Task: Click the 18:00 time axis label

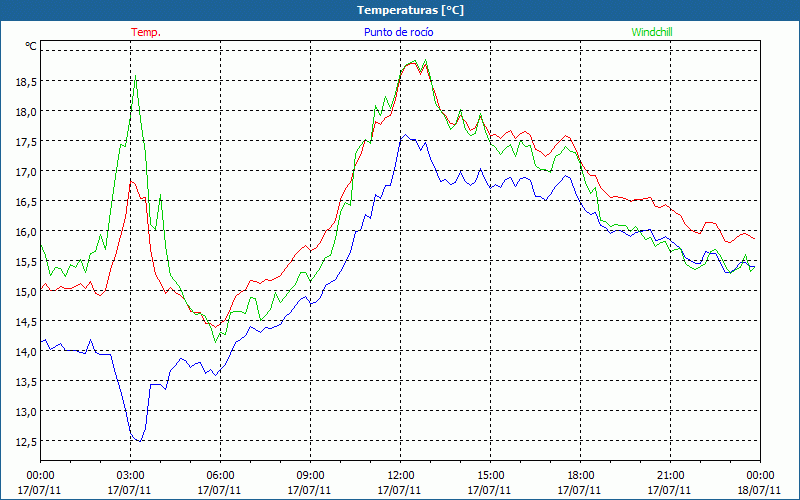Action: click(x=580, y=476)
